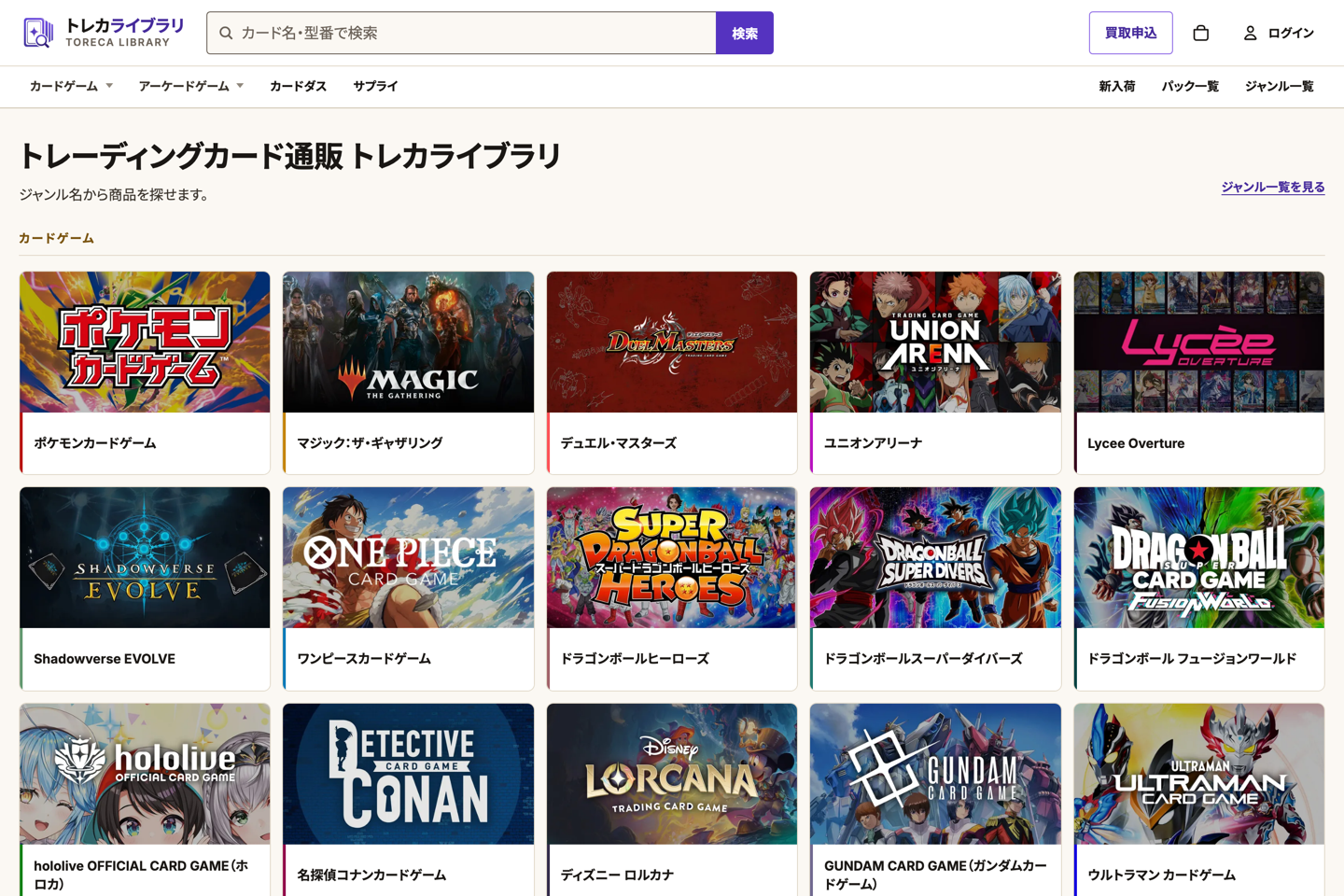1344x896 pixels.
Task: Click the Toreca Library logo icon
Action: tap(38, 33)
